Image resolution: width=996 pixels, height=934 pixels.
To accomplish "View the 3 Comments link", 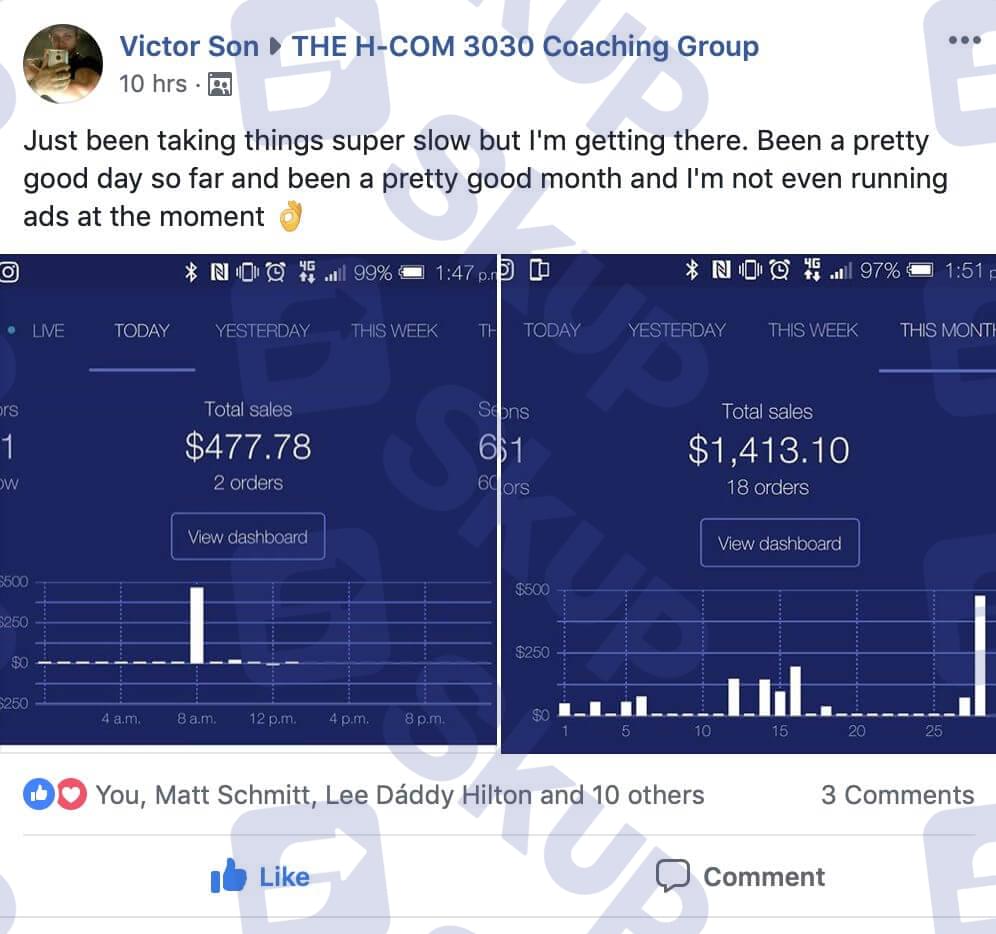I will (897, 795).
